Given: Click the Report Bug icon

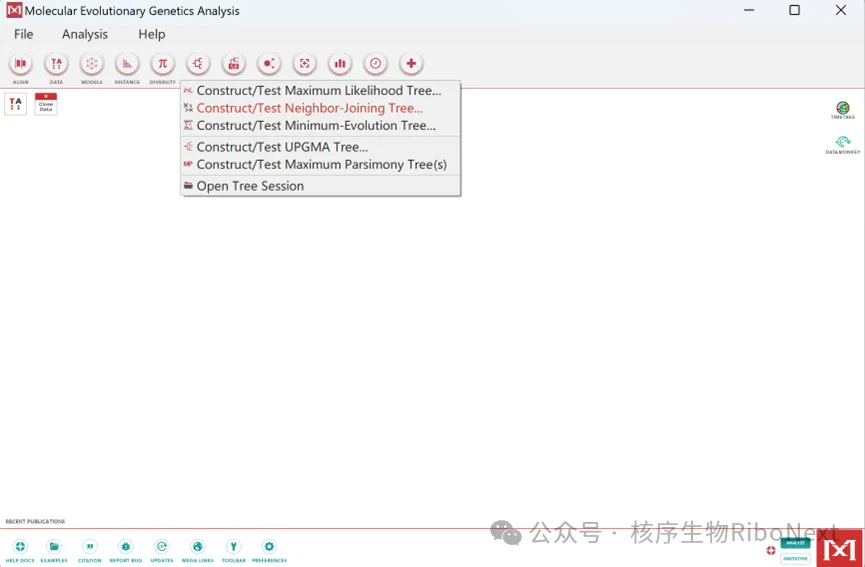Looking at the screenshot, I should (x=126, y=550).
